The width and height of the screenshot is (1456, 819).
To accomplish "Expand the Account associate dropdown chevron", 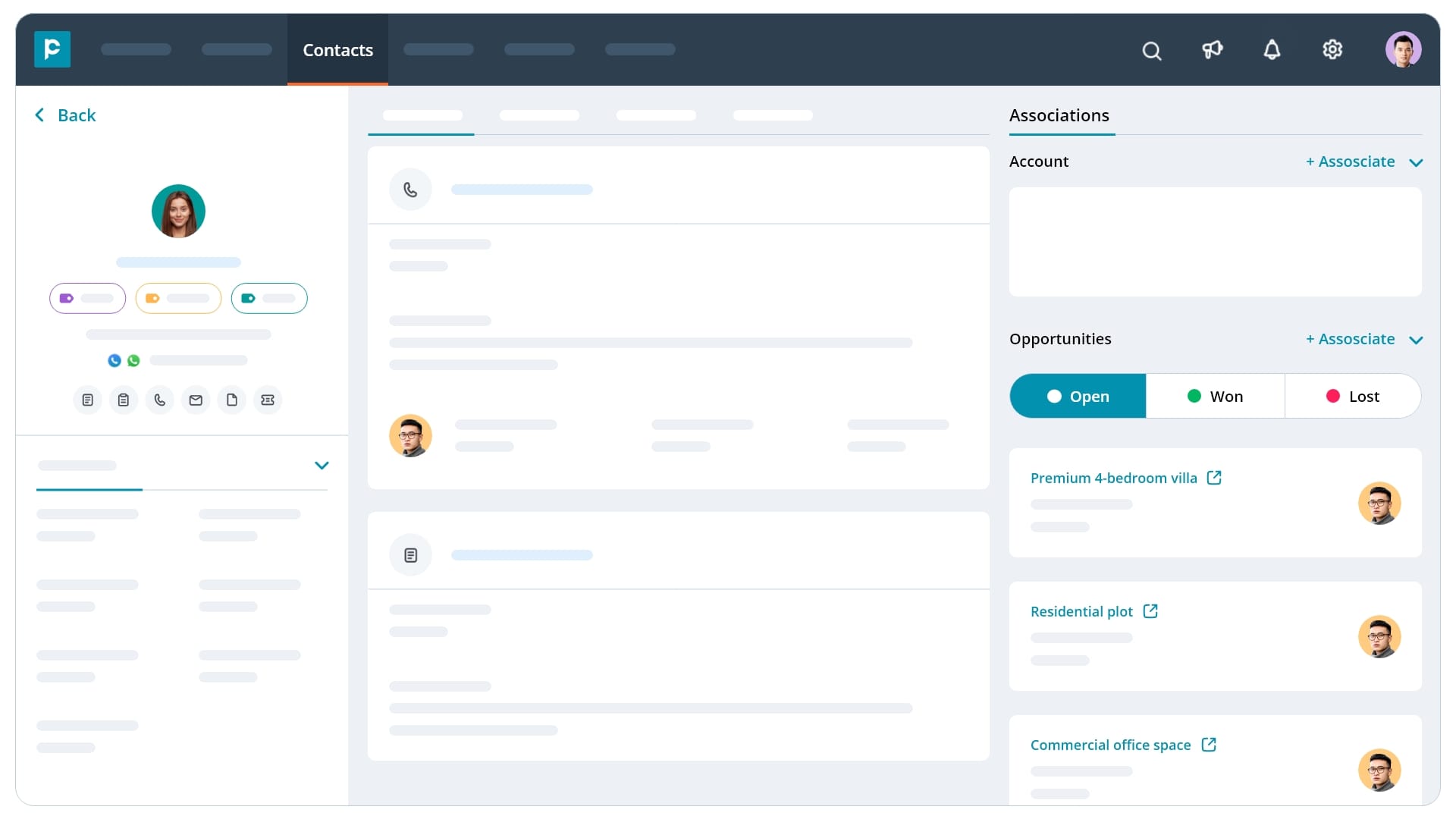I will (x=1416, y=162).
